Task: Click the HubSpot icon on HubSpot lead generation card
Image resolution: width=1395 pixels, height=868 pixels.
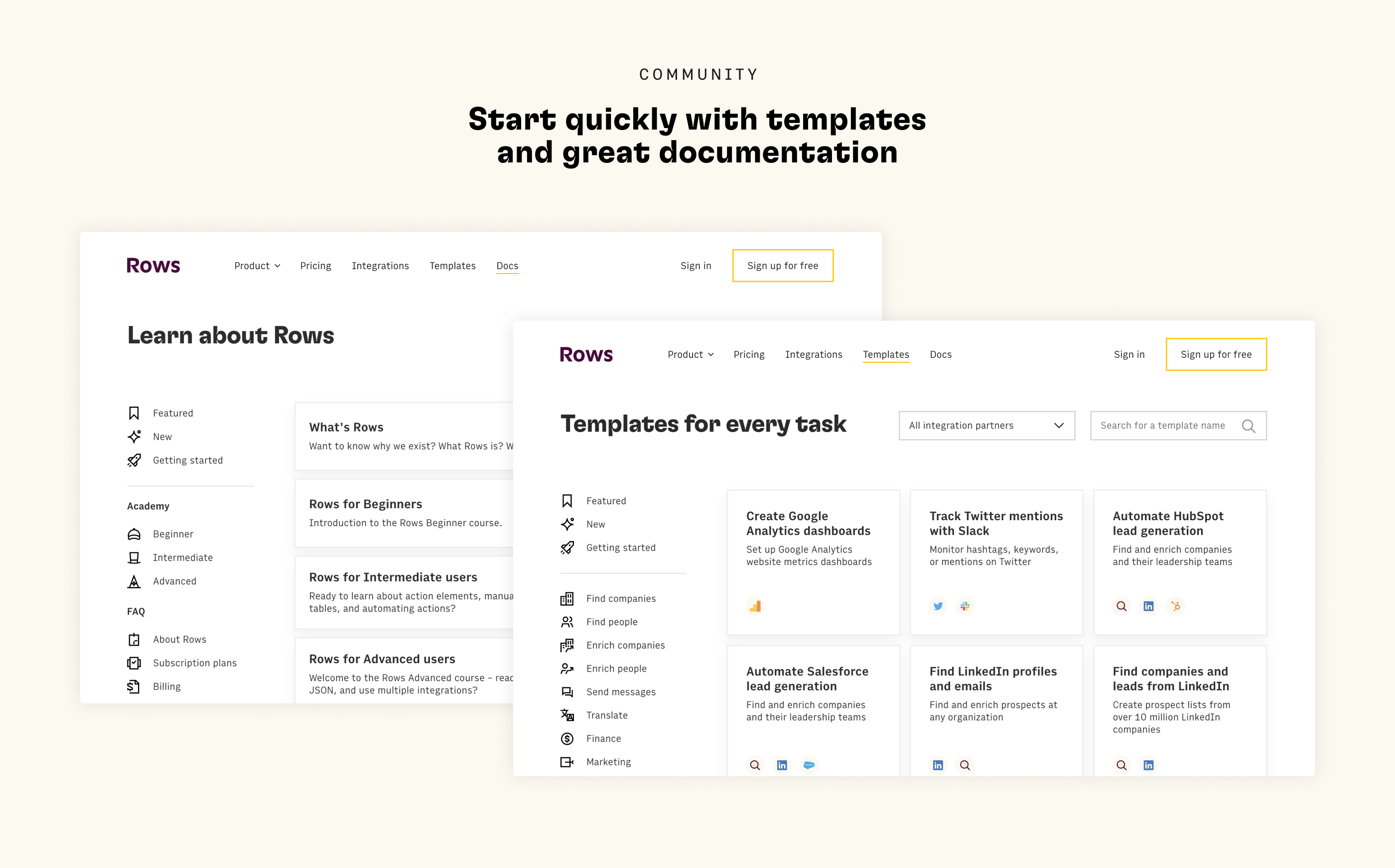Action: [x=1175, y=606]
